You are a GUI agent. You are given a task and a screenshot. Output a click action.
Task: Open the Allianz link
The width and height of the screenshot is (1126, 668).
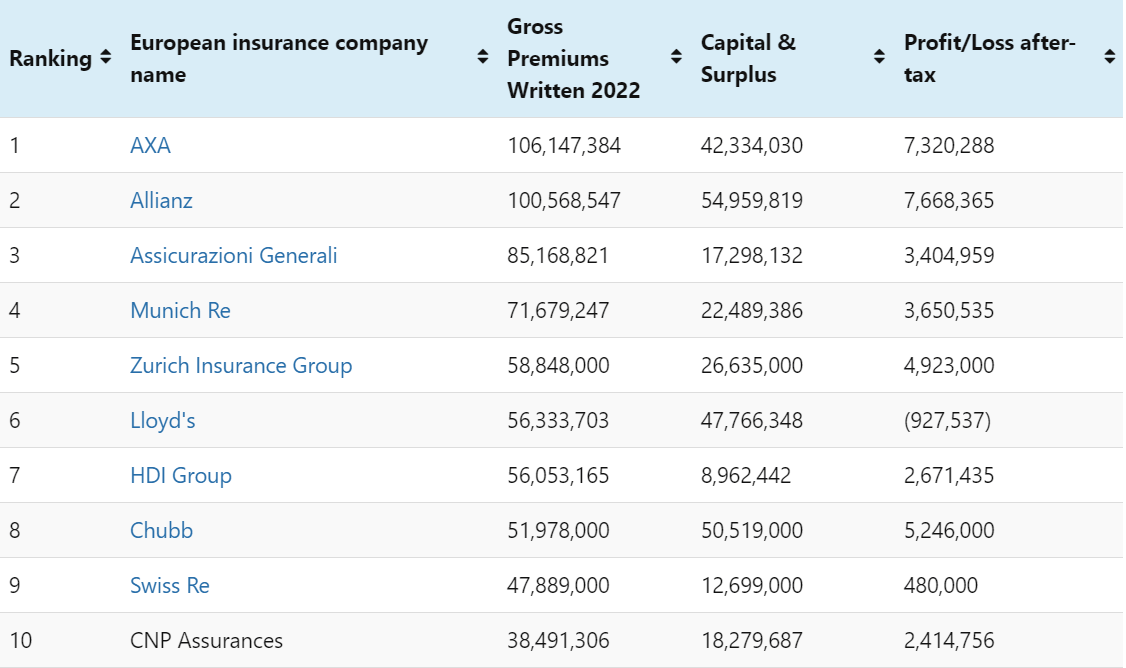coord(161,201)
